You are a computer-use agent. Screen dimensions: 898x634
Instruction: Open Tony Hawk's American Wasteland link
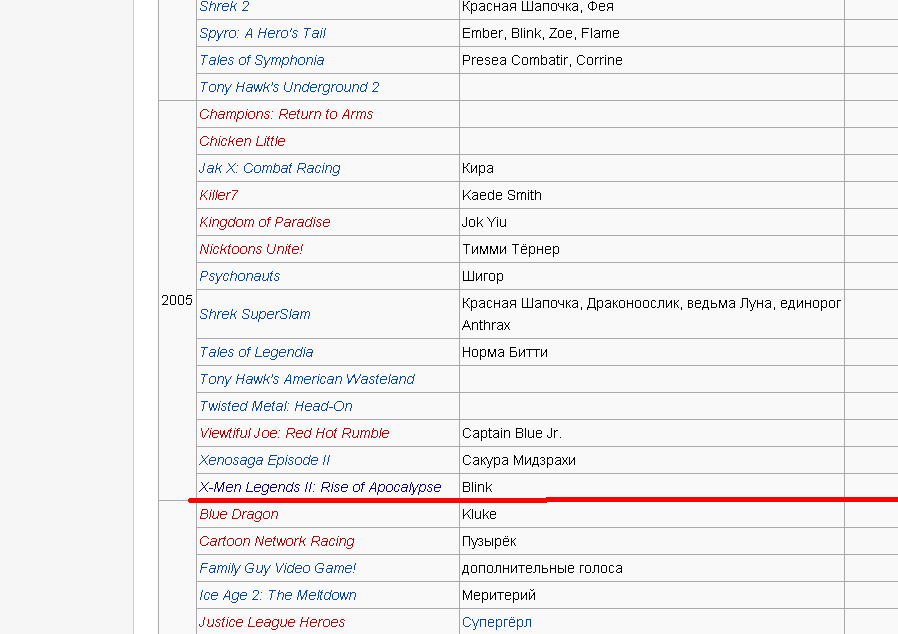click(x=307, y=379)
